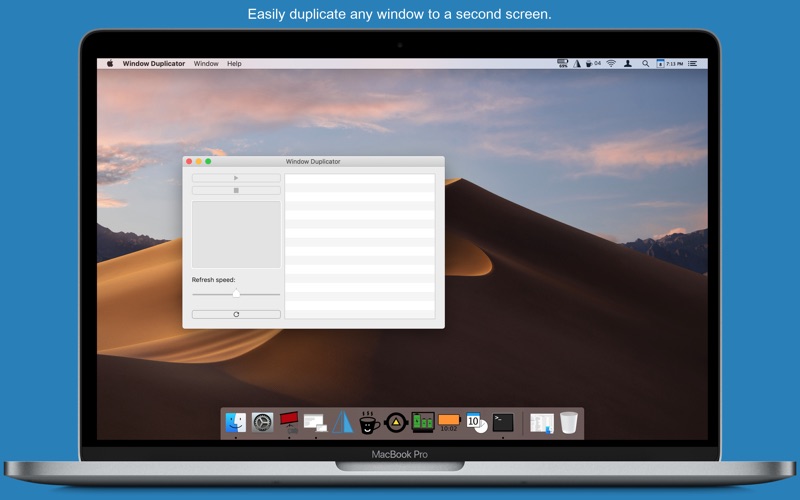Open Spotlight search magnifier
Viewport: 800px width, 500px height.
[x=645, y=64]
